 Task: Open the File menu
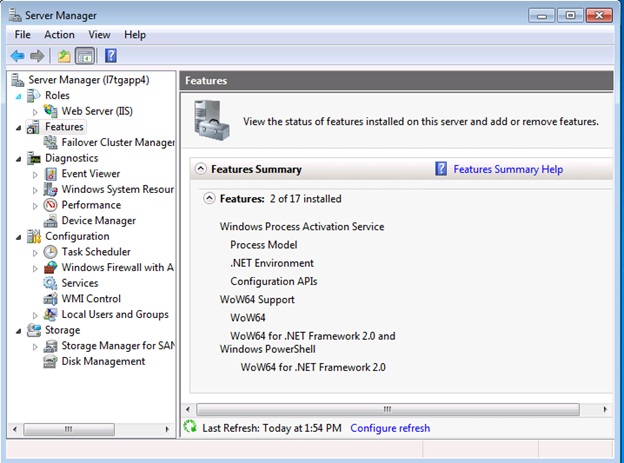[x=22, y=35]
